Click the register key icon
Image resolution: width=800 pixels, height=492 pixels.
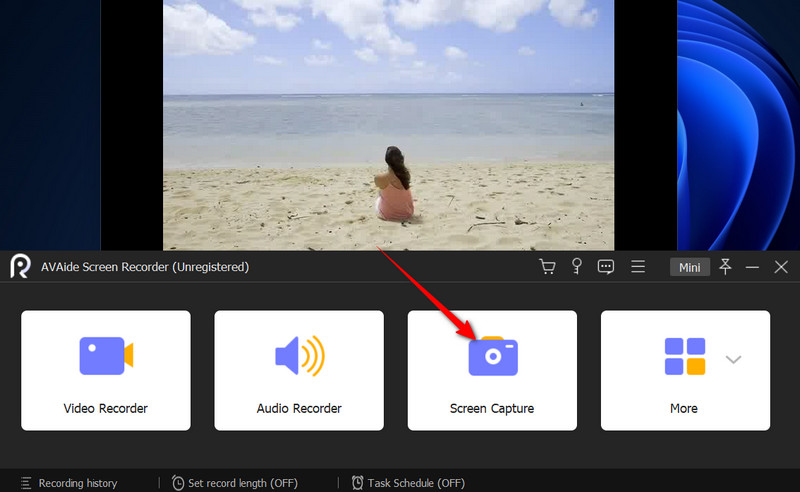point(577,266)
